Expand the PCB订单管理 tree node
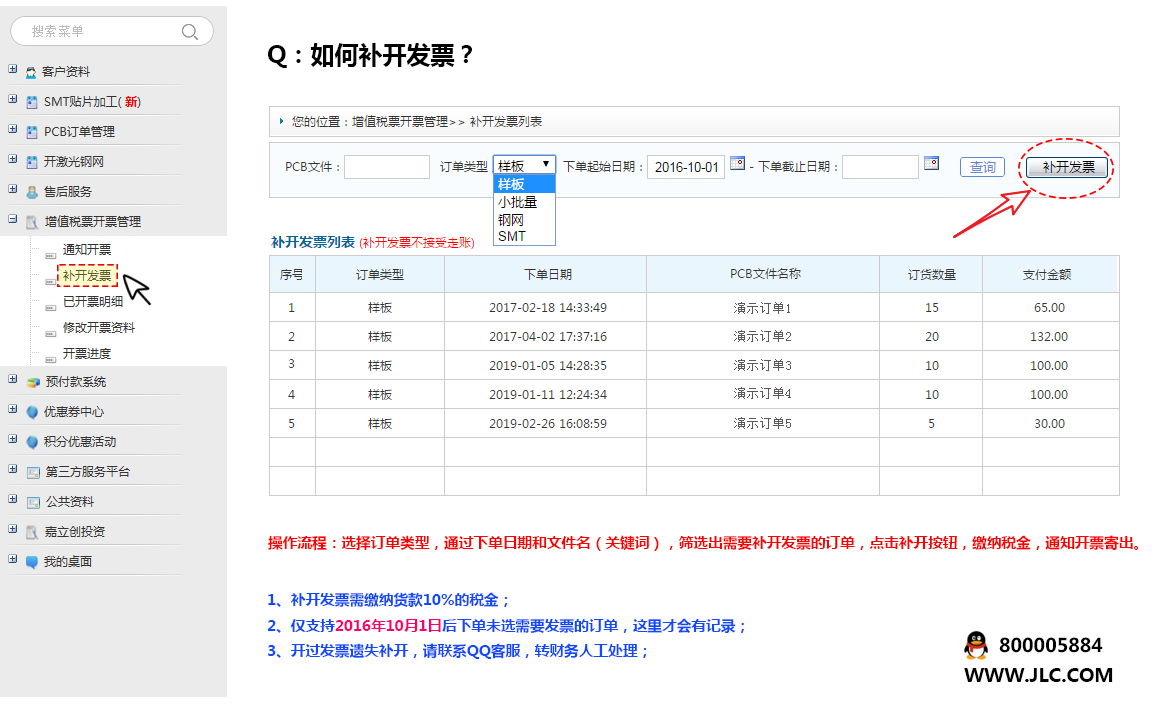Screen dimensions: 1162x712 pyautogui.click(x=12, y=130)
